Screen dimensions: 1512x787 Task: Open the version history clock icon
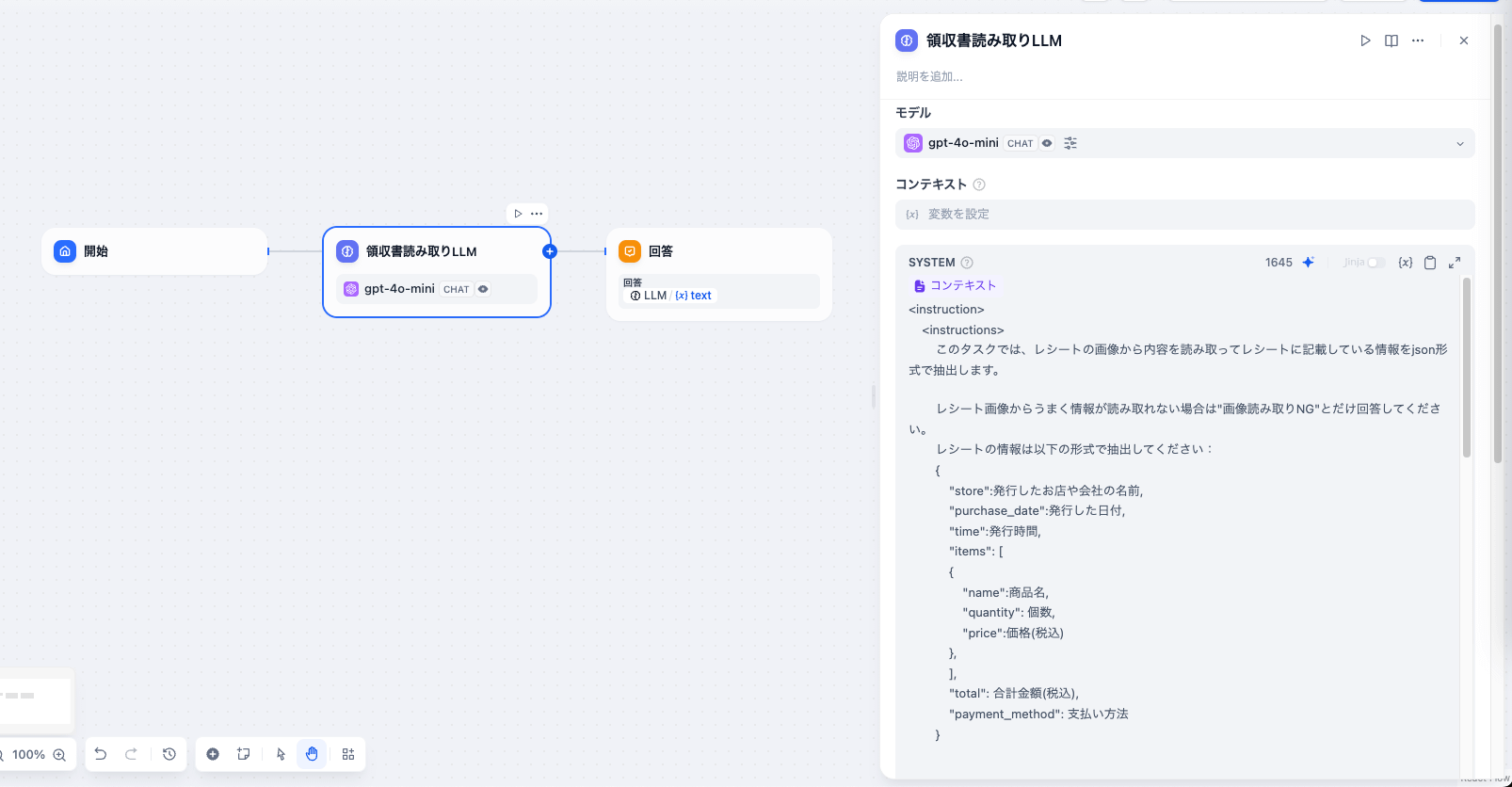click(x=169, y=754)
